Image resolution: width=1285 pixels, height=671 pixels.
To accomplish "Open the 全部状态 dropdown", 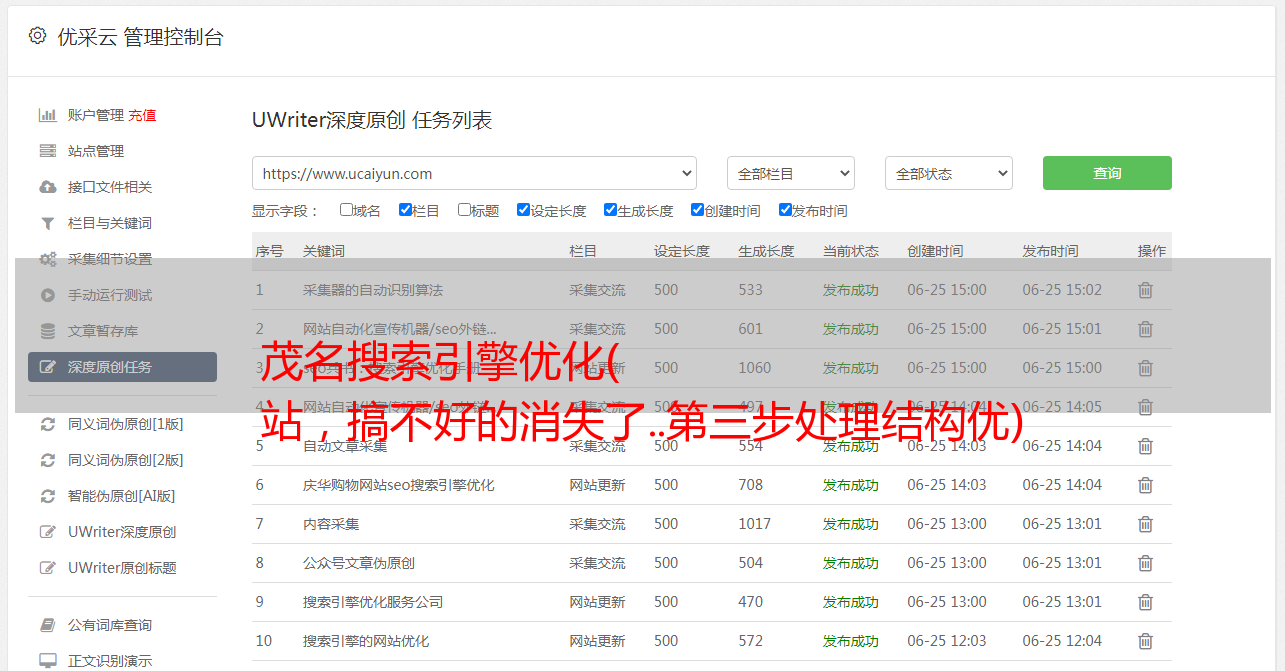I will point(949,173).
